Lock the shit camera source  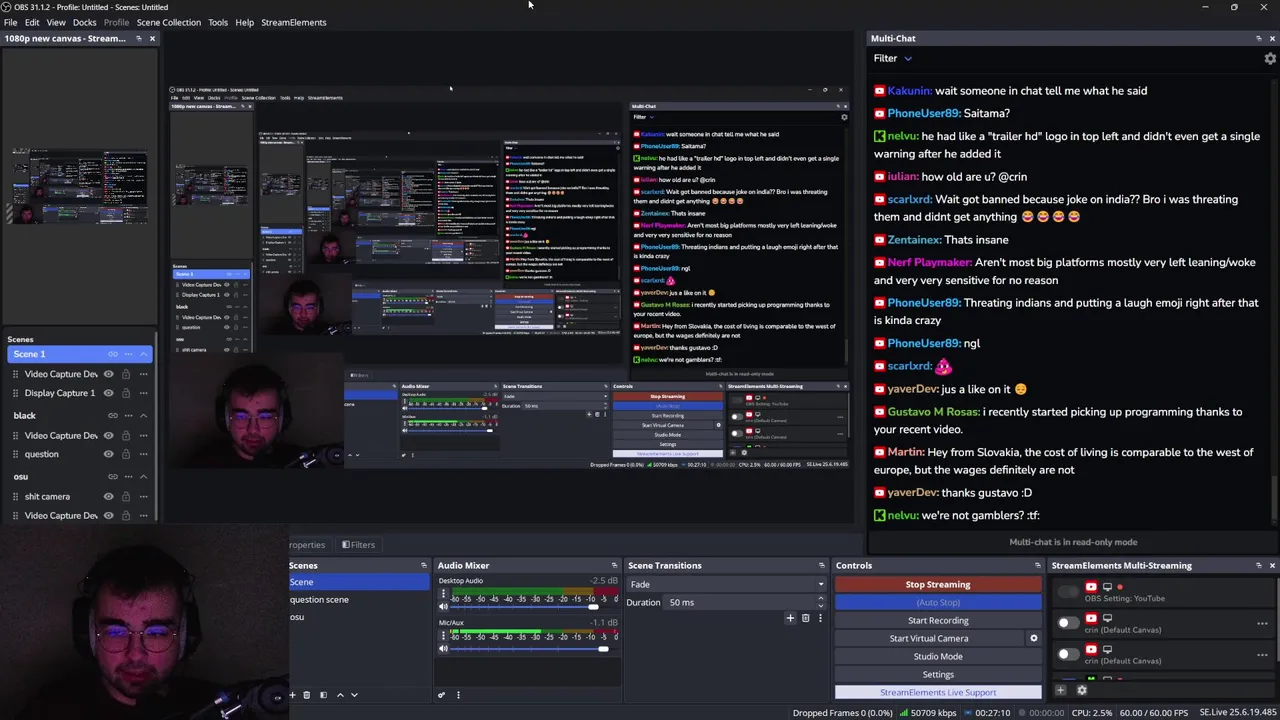(126, 496)
